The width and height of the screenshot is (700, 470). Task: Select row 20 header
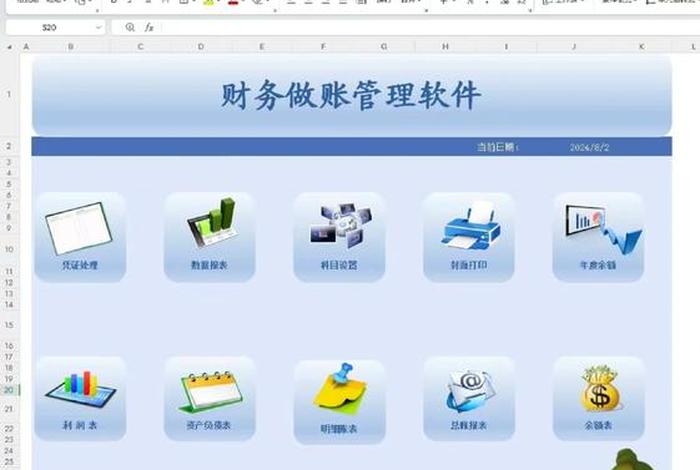click(x=9, y=390)
